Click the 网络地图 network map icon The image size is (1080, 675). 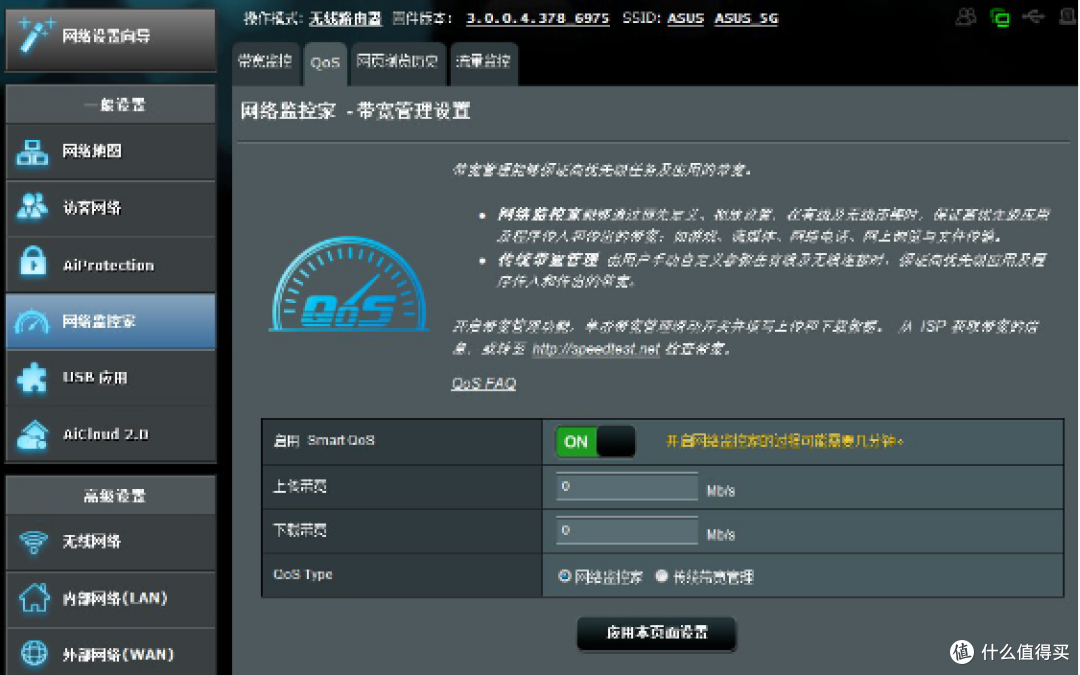tap(32, 152)
